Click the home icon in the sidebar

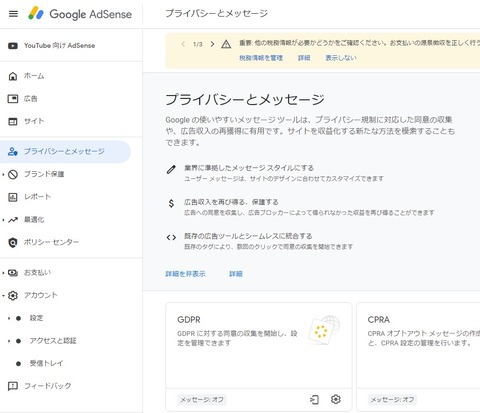tap(13, 76)
